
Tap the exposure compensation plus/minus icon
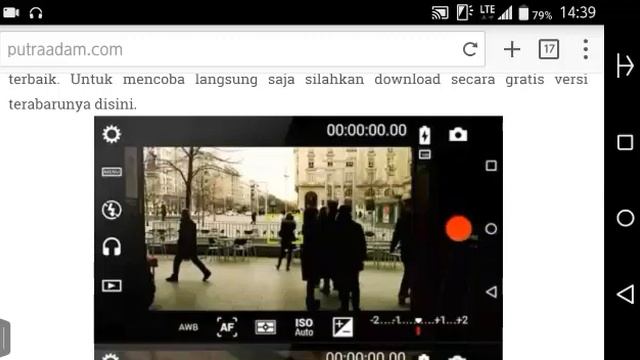click(342, 327)
